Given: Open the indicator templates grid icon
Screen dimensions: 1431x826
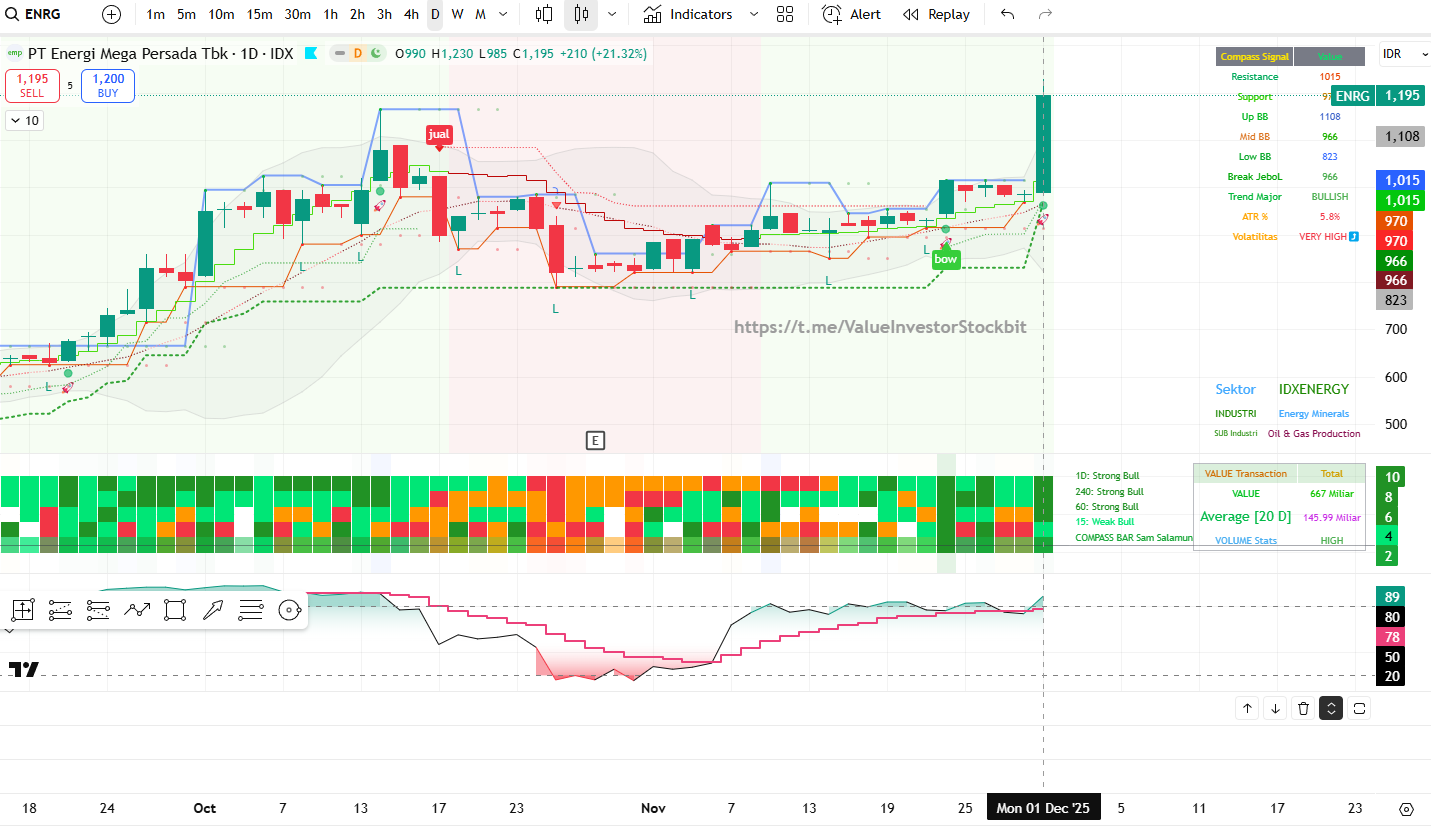Looking at the screenshot, I should pyautogui.click(x=785, y=14).
